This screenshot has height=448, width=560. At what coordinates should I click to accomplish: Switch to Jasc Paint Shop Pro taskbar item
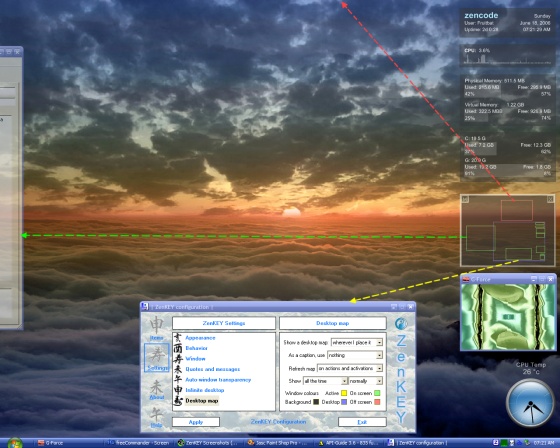[x=277, y=443]
